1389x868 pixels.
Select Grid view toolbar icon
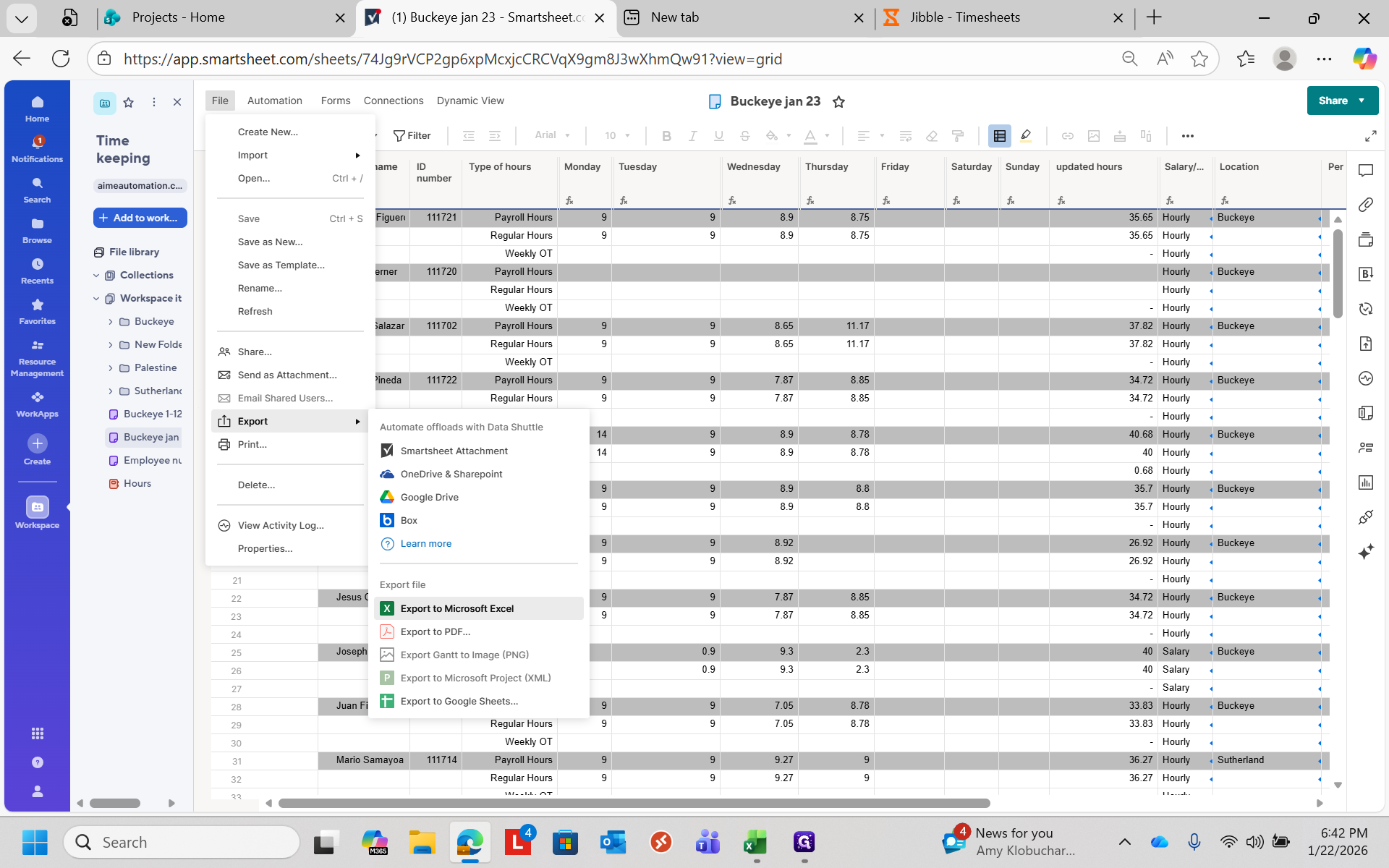(1000, 135)
